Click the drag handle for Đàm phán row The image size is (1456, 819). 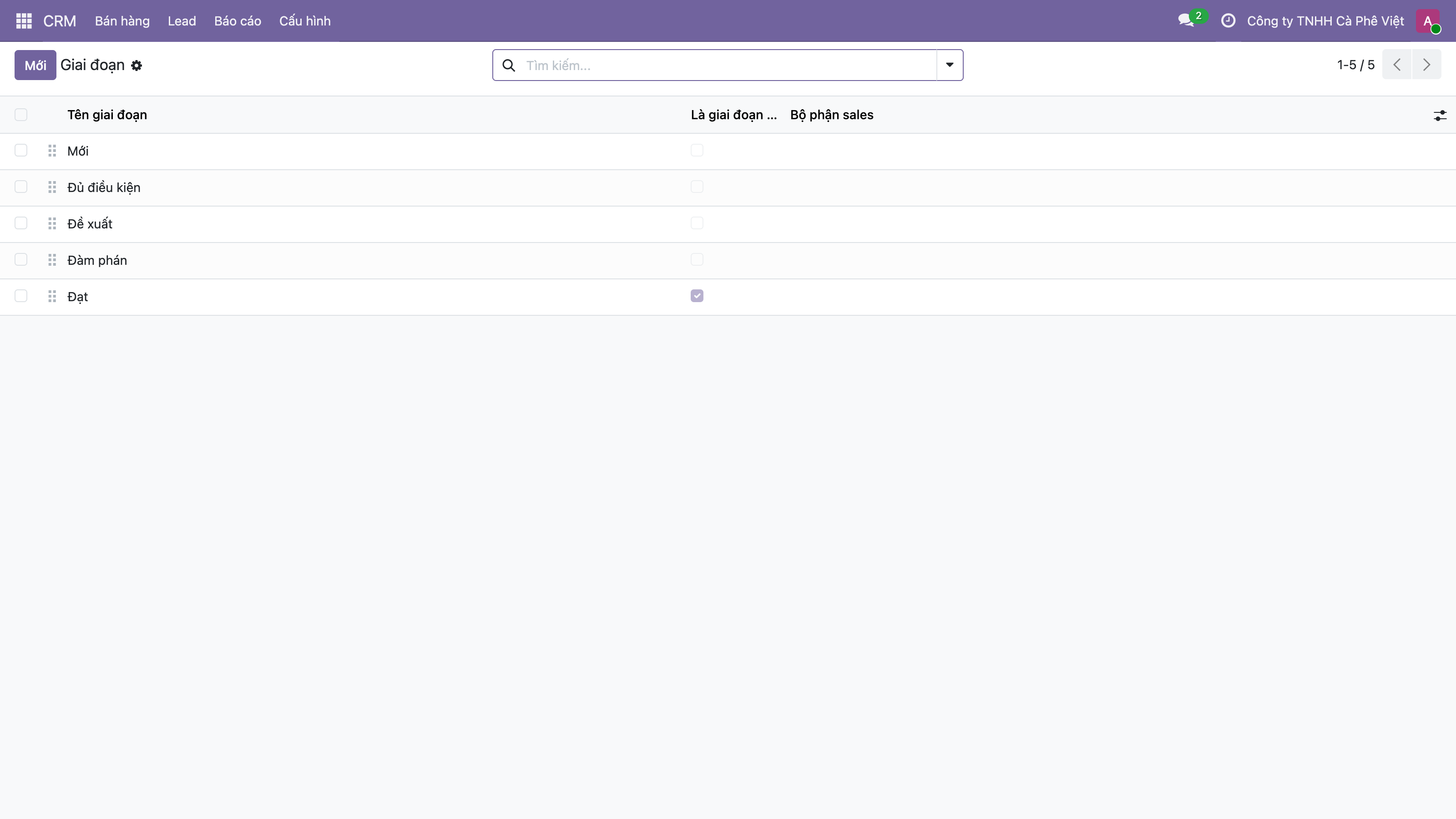click(52, 260)
